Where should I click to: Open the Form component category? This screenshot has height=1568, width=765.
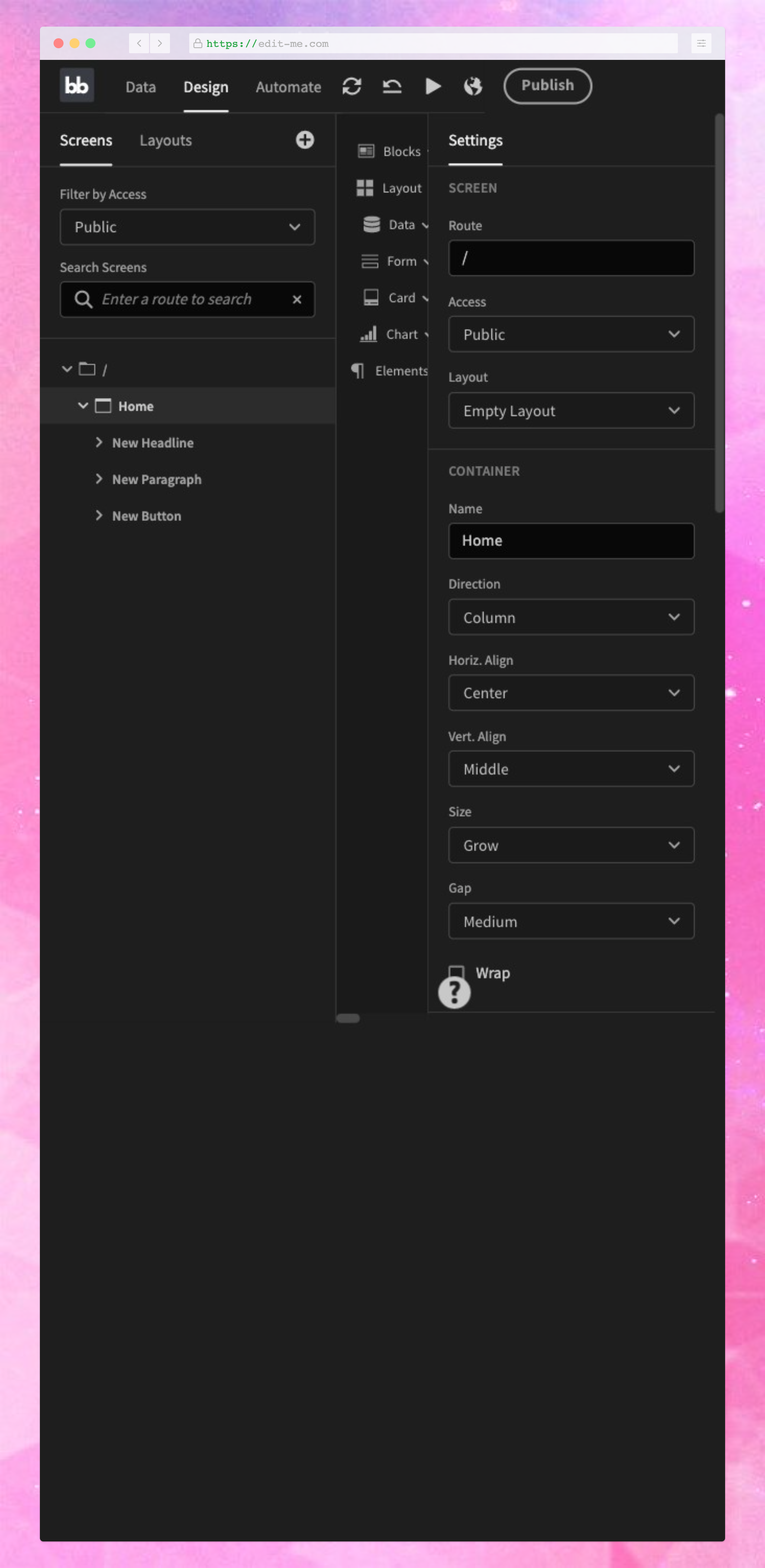395,261
